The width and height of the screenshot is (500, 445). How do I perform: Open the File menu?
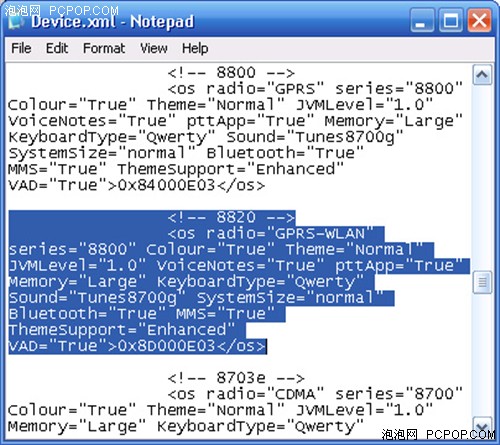point(21,48)
